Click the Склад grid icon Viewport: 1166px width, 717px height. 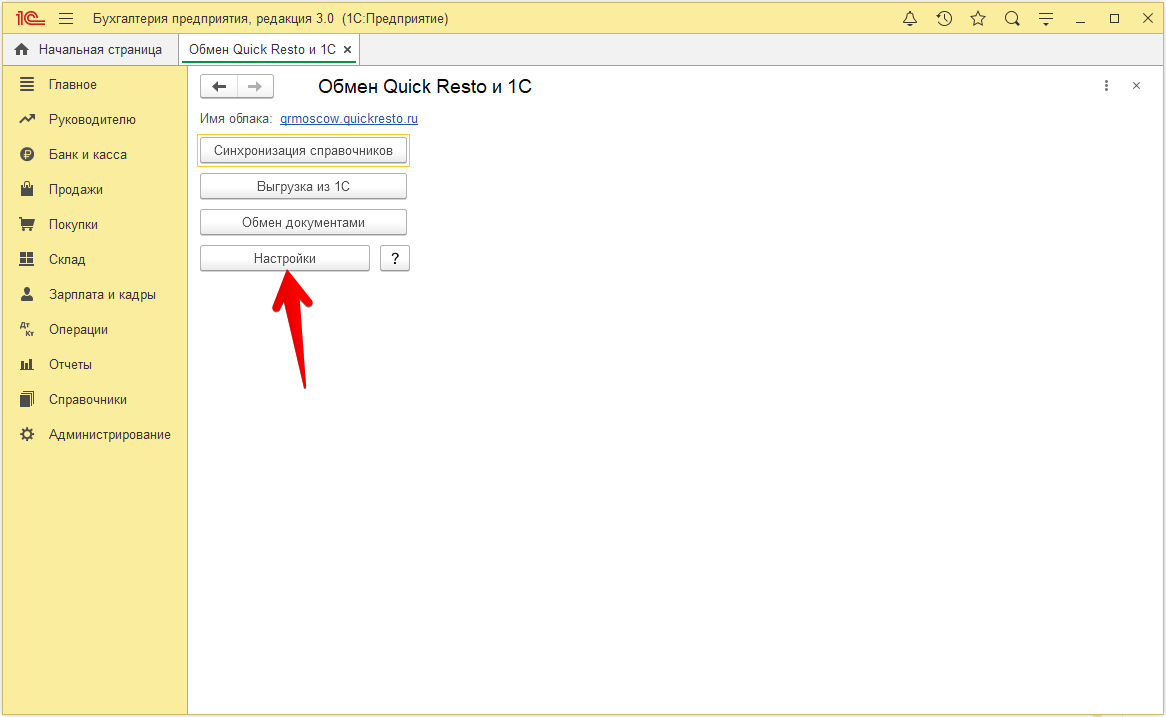tap(27, 259)
